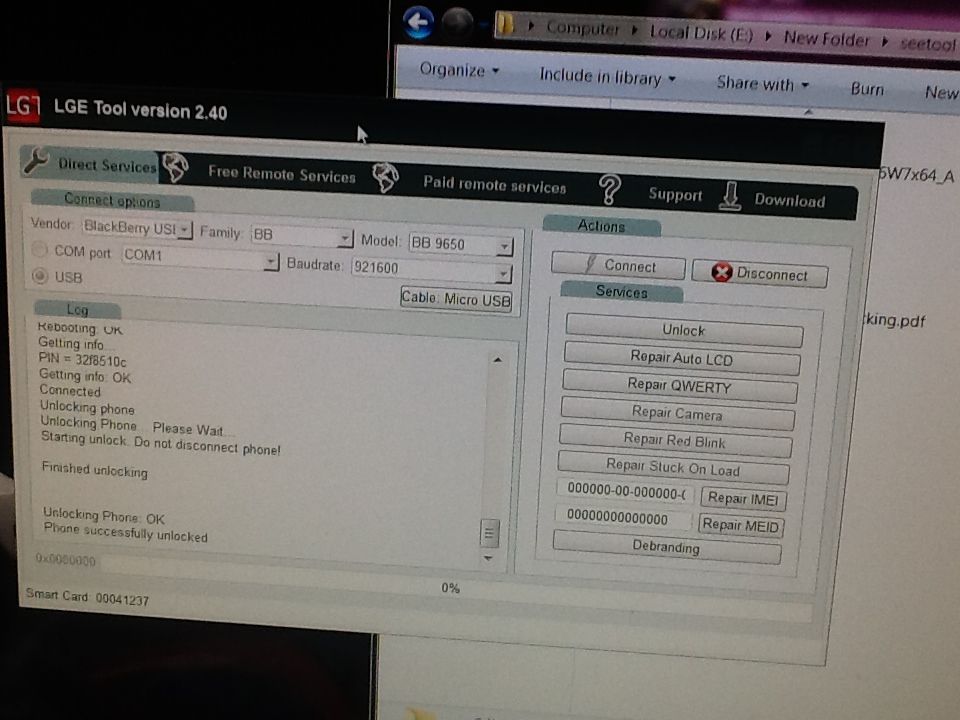Click the IMEI input field
This screenshot has height=720, width=960.
[x=626, y=490]
